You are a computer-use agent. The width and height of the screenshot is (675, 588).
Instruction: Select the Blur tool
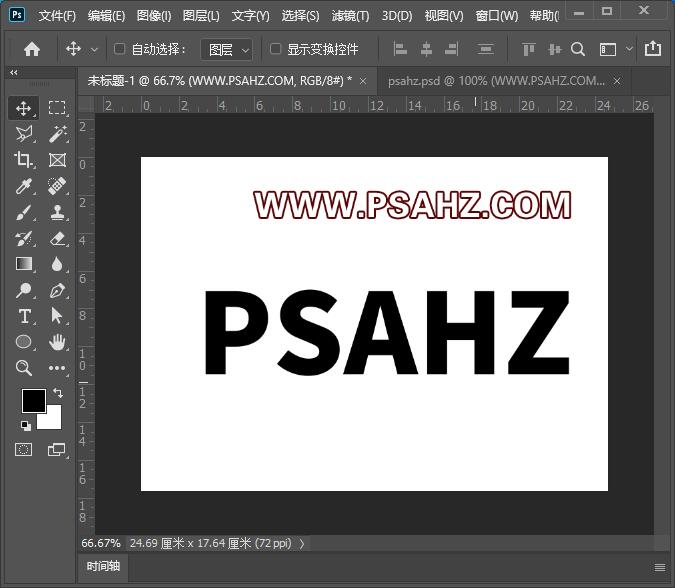(x=57, y=264)
